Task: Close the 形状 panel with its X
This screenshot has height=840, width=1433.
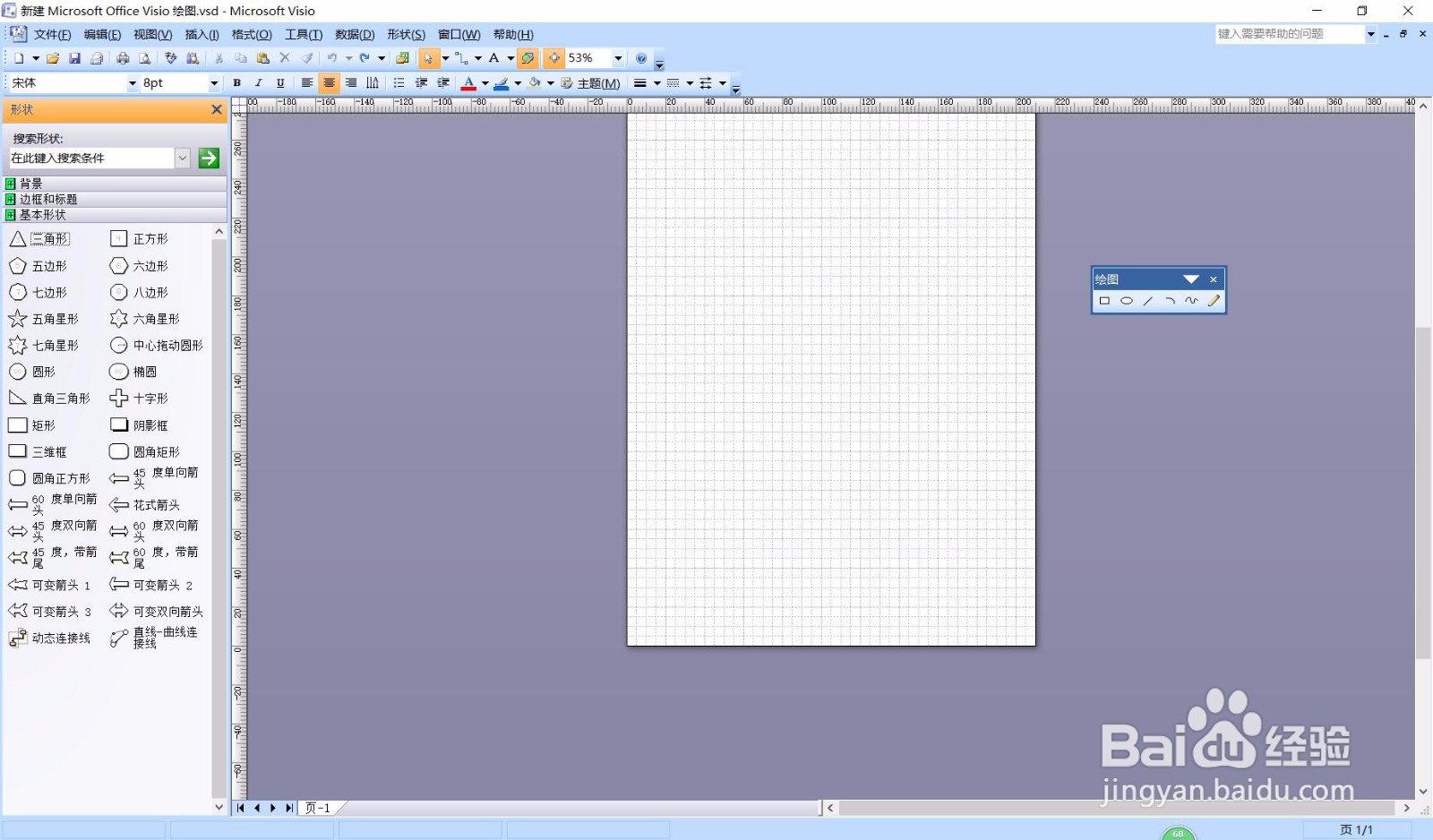Action: click(216, 110)
